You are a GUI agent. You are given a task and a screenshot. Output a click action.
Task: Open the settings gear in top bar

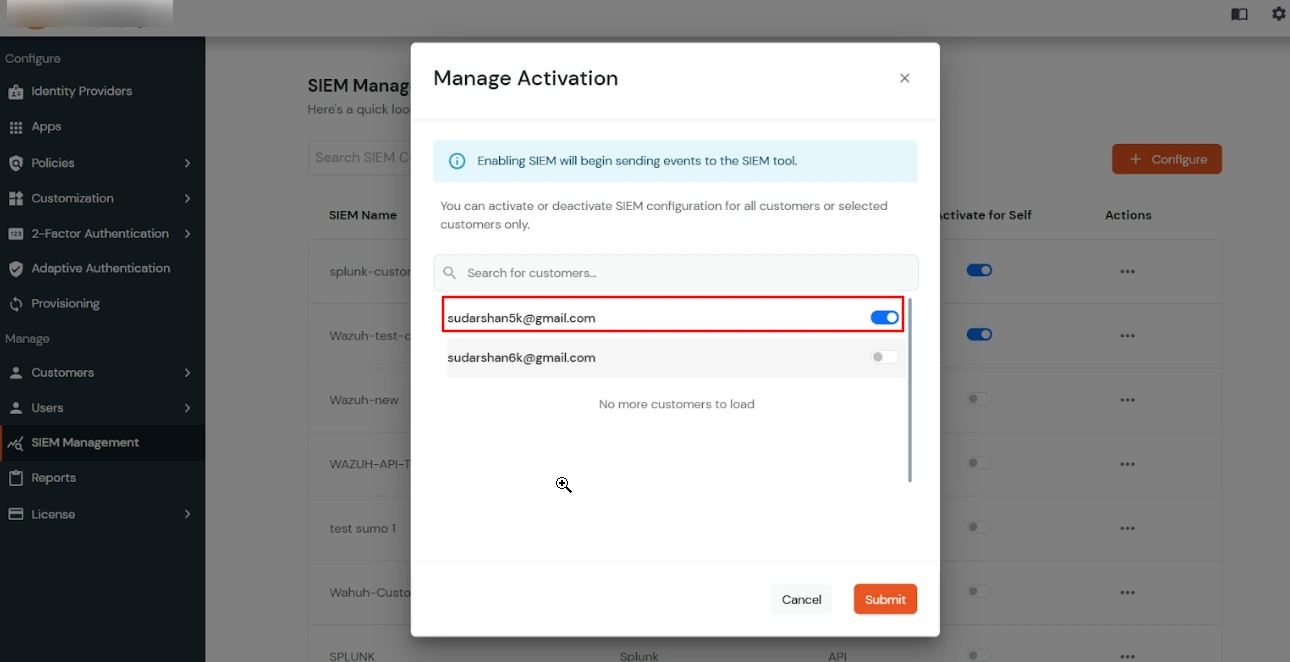[1278, 14]
